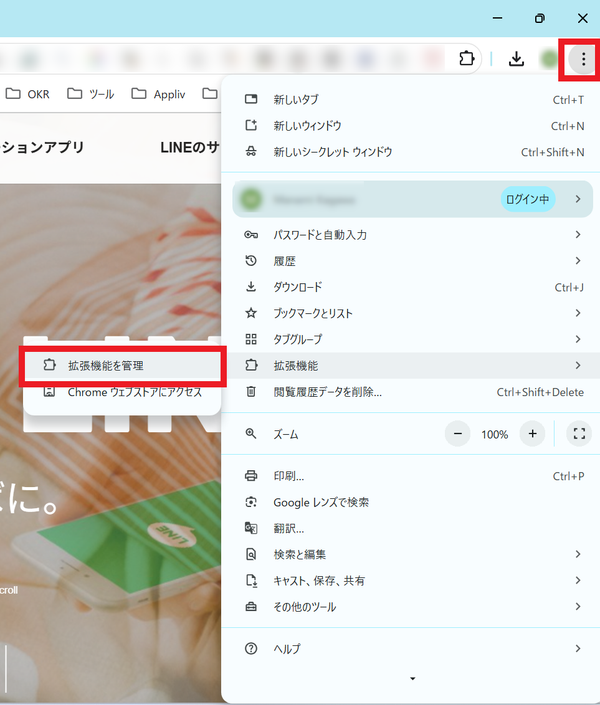600x705 pixels.
Task: Expand ブックマークとリスト submenu arrow
Action: pos(578,313)
